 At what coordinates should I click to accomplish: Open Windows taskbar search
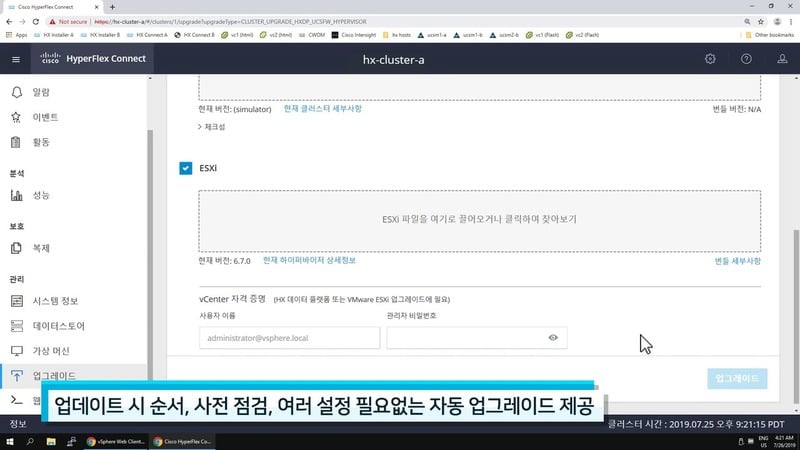tap(30, 441)
